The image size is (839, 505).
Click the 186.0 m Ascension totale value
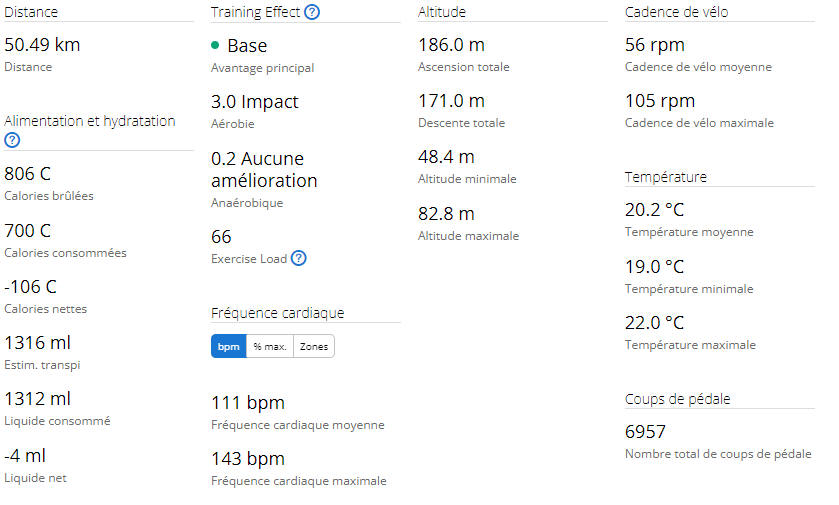452,44
